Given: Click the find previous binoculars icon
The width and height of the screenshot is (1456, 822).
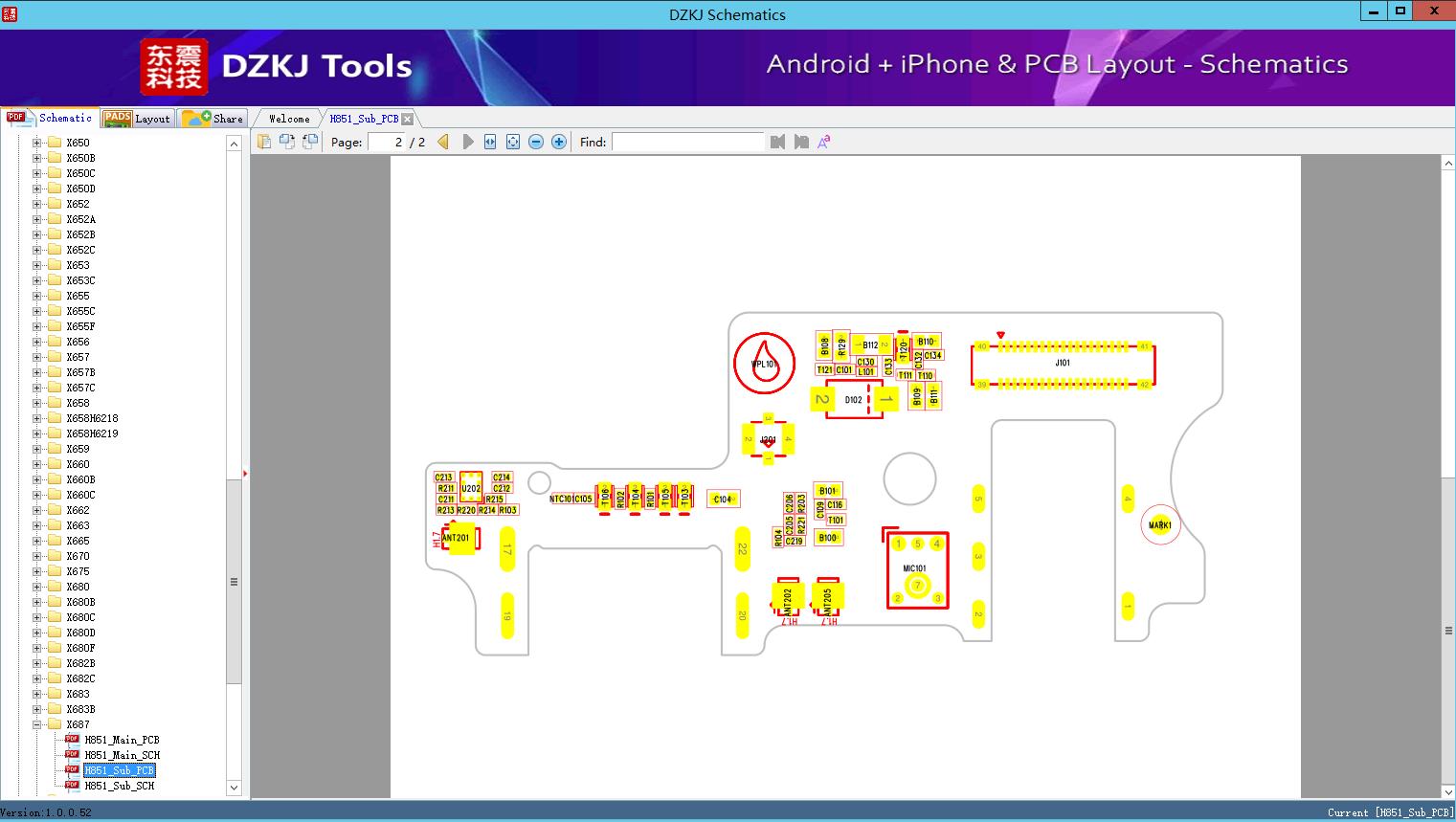Looking at the screenshot, I should coord(777,142).
